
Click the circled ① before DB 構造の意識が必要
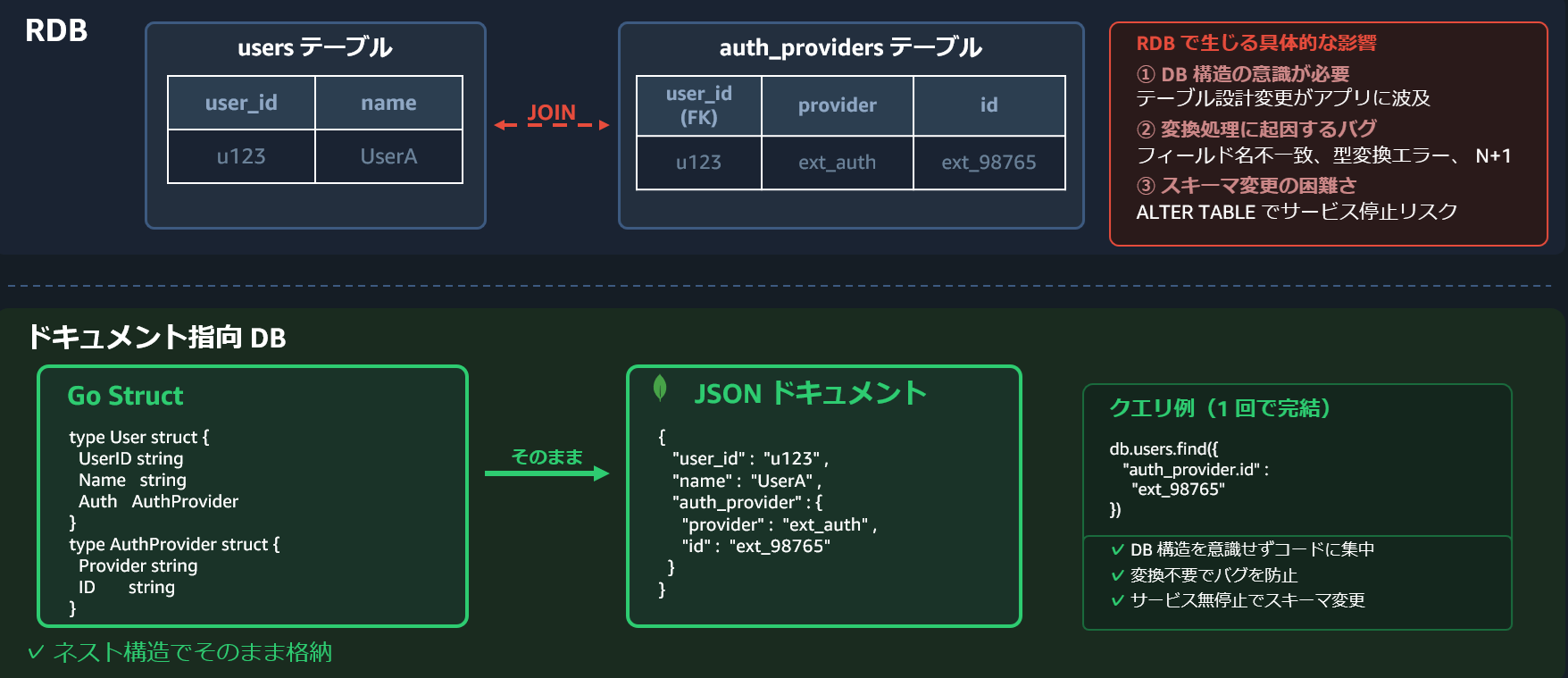(x=1146, y=74)
